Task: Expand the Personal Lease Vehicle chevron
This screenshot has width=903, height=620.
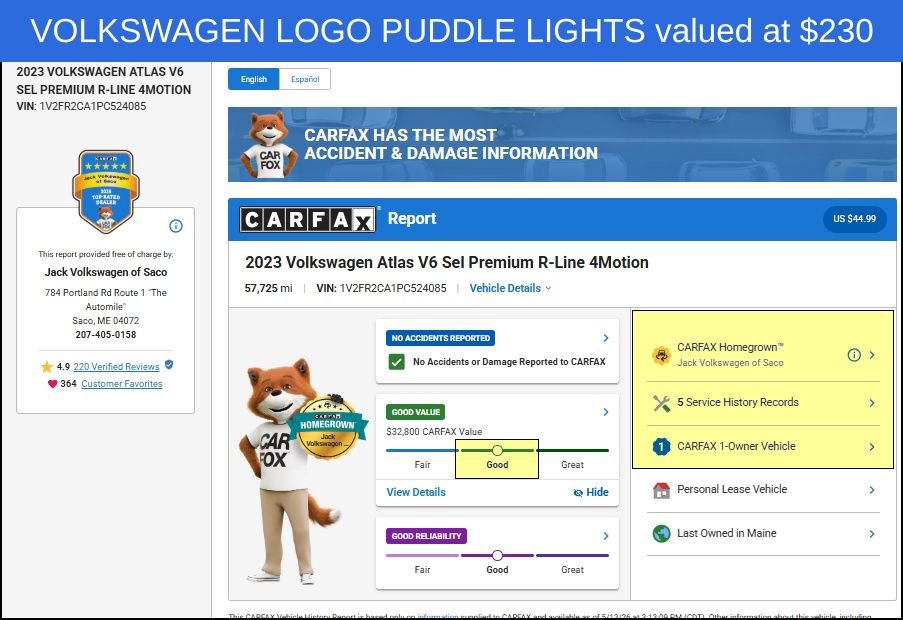Action: [872, 490]
